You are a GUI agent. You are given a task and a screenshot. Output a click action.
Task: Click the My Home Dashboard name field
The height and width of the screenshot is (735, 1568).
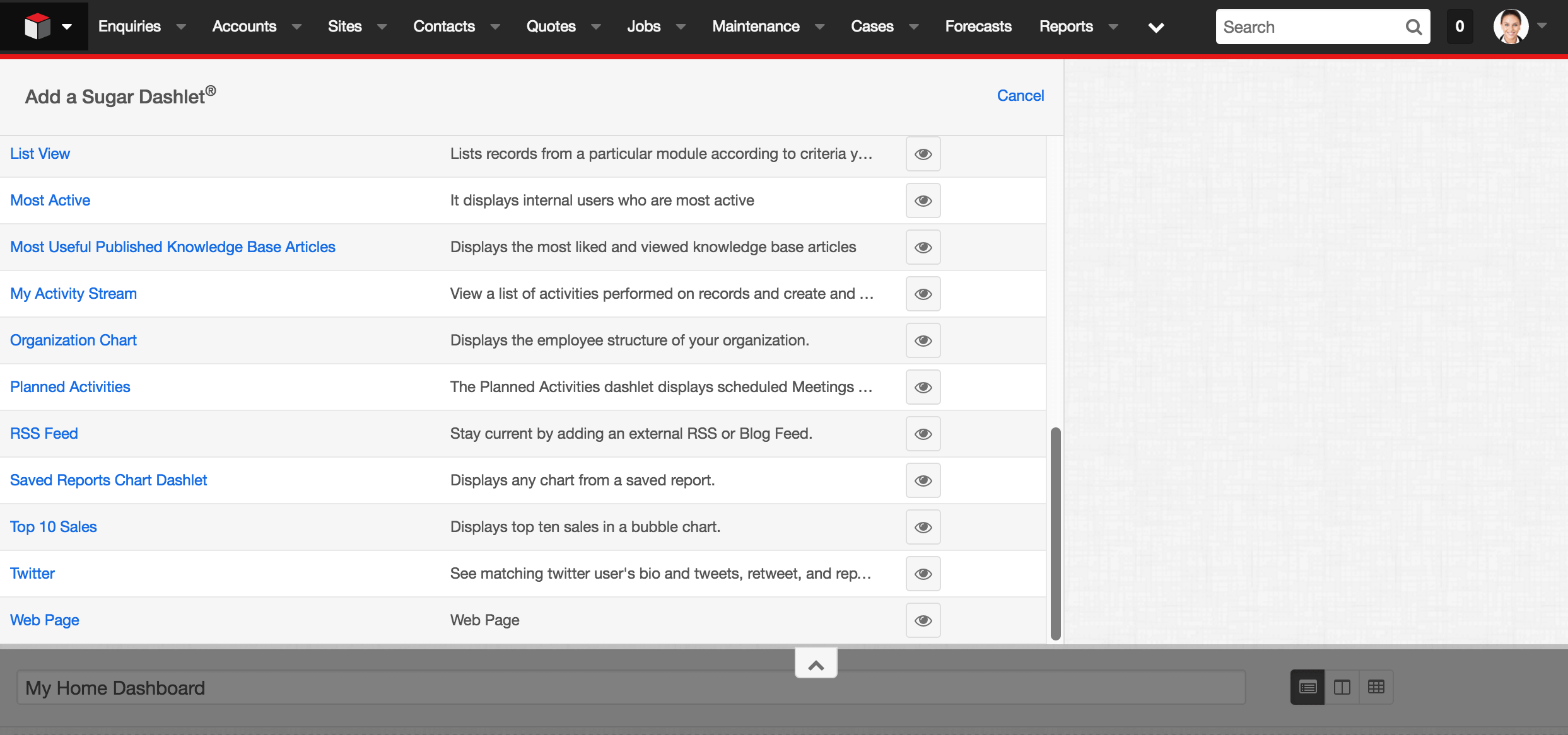(x=631, y=687)
